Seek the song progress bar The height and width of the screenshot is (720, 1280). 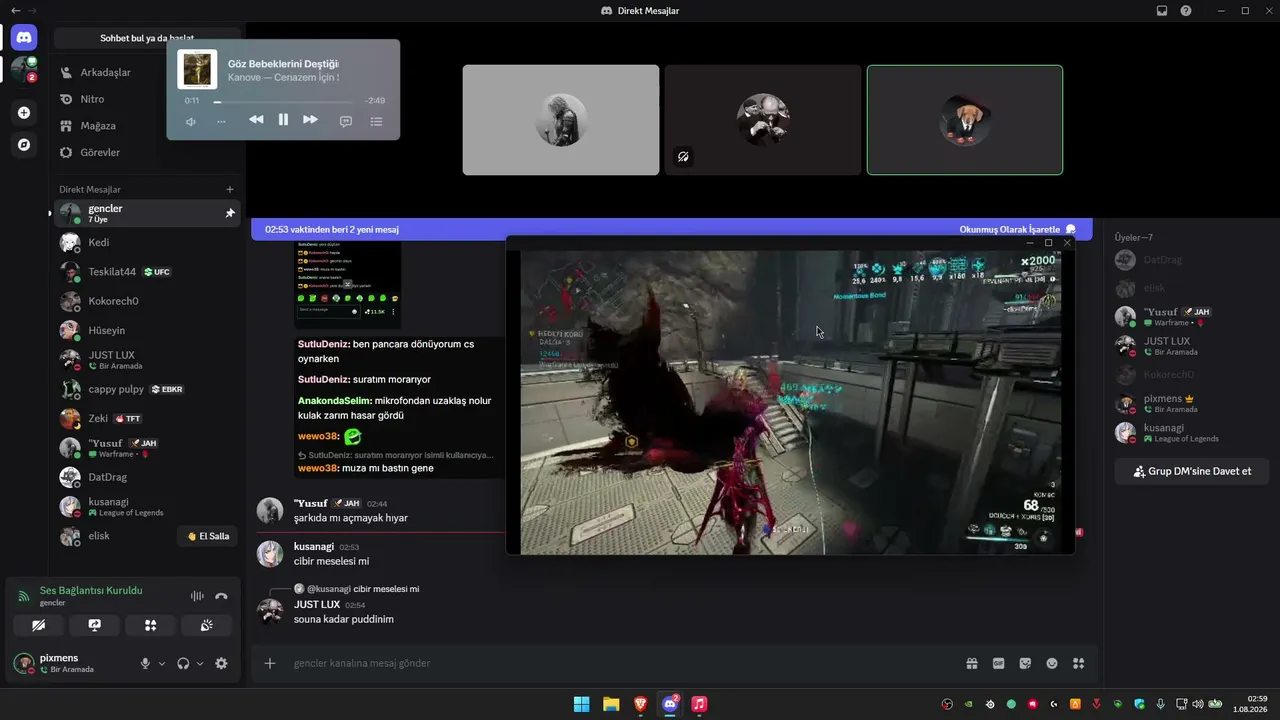[x=283, y=101]
